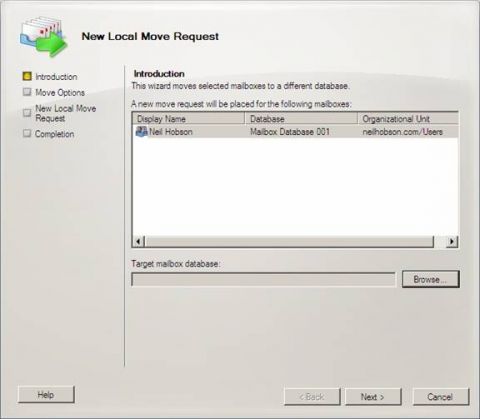
Task: Cancel the move request wizard
Action: (x=440, y=397)
